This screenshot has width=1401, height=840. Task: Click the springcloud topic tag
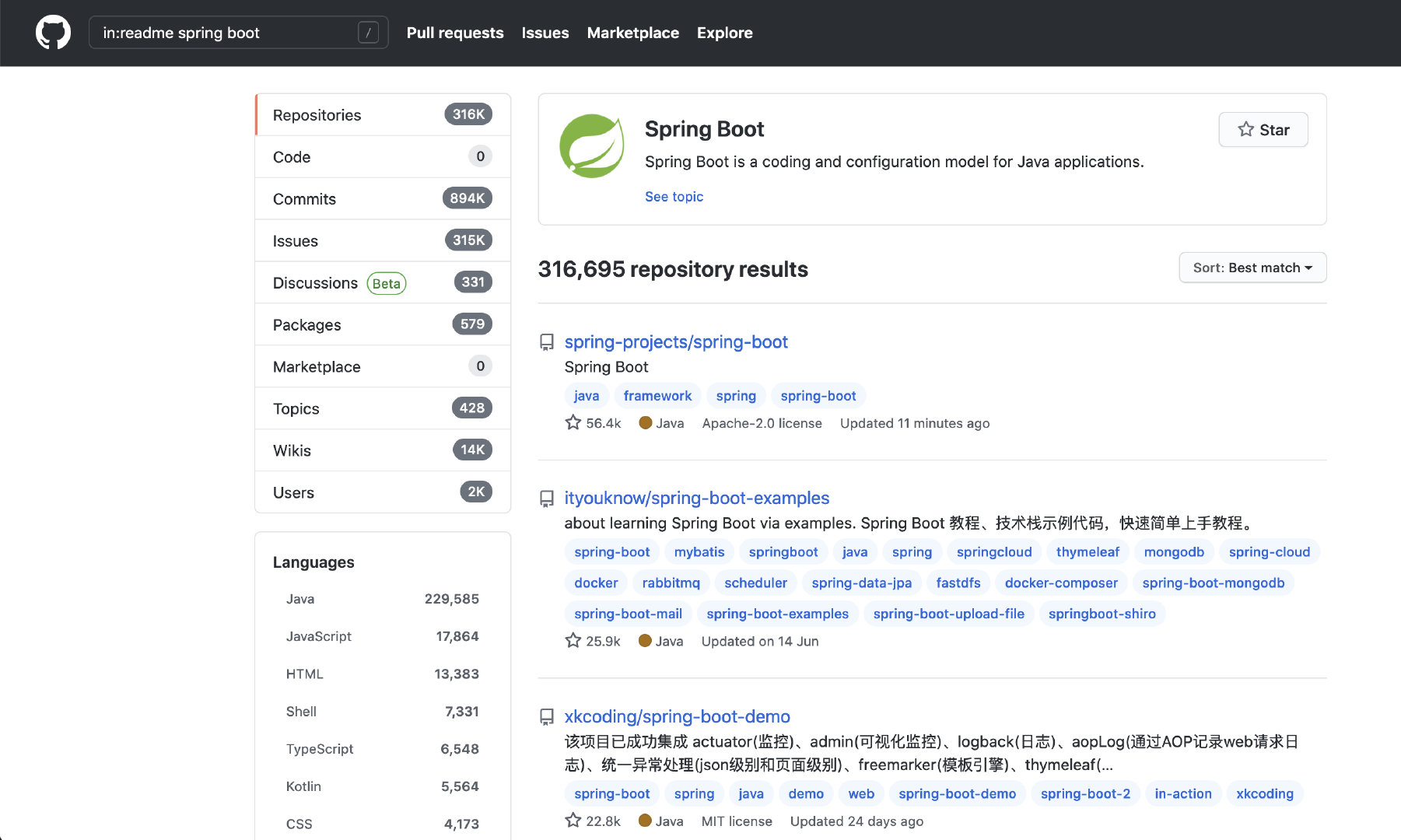pyautogui.click(x=994, y=552)
